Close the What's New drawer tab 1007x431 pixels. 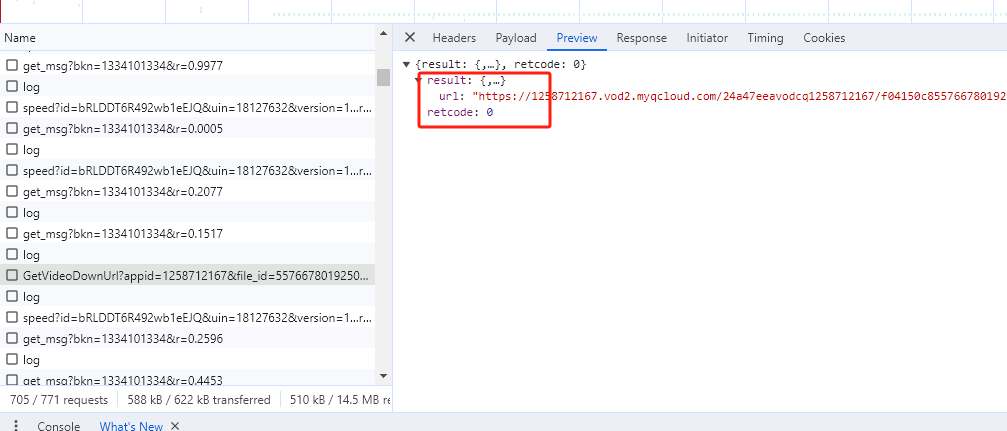(175, 426)
